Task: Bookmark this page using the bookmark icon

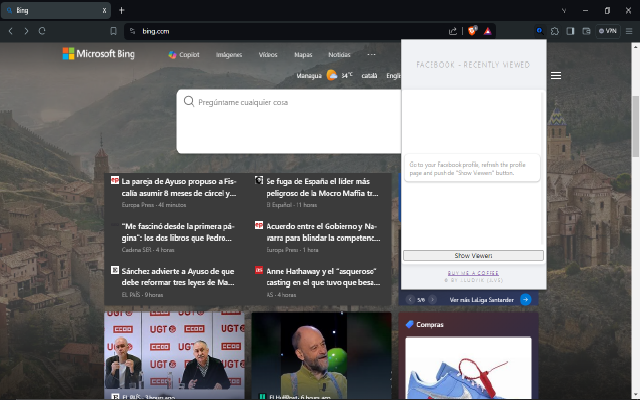Action: [114, 31]
